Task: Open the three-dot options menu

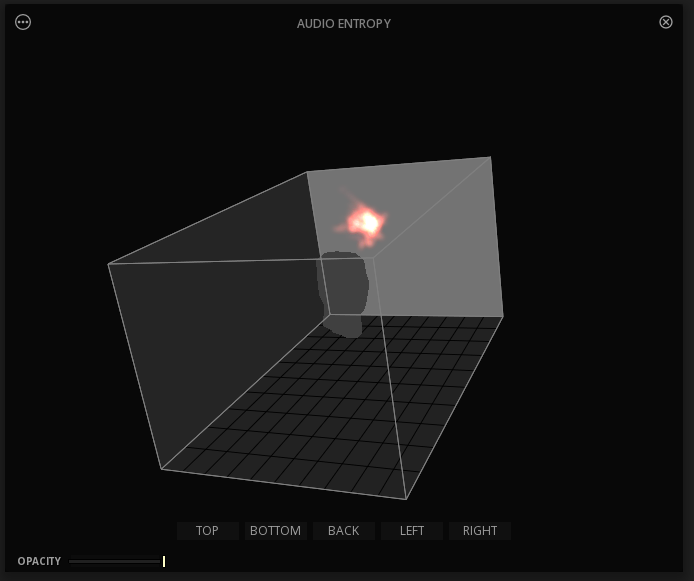Action: click(x=23, y=22)
